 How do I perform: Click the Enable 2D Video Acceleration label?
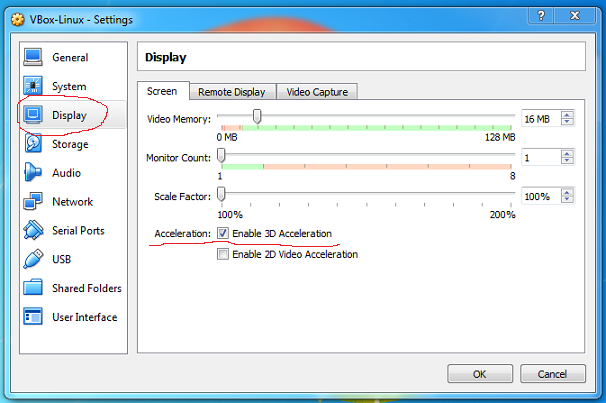click(295, 254)
